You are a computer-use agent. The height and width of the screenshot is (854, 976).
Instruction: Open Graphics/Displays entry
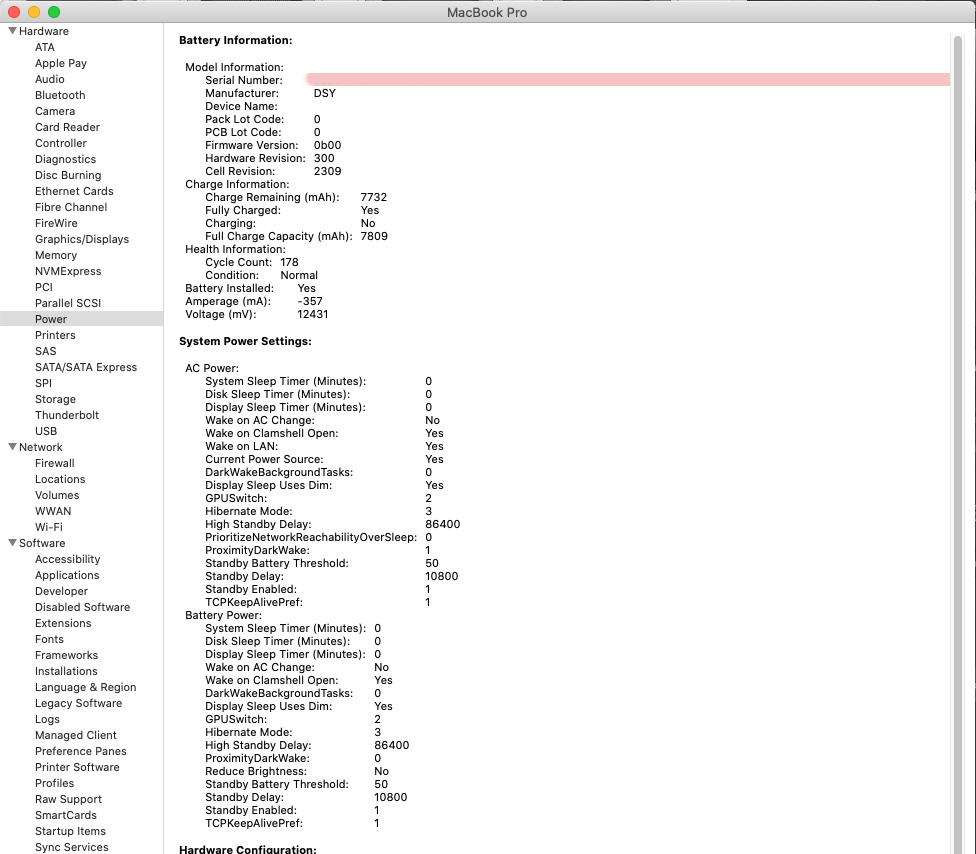coord(82,239)
